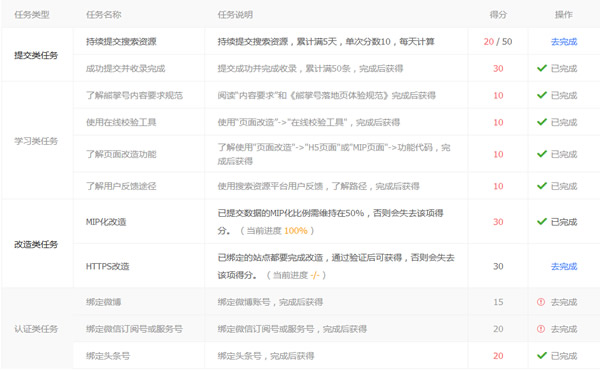Click the green checkmark for 成功提交并收录完成
Screen dimensions: 600x371
point(541,68)
